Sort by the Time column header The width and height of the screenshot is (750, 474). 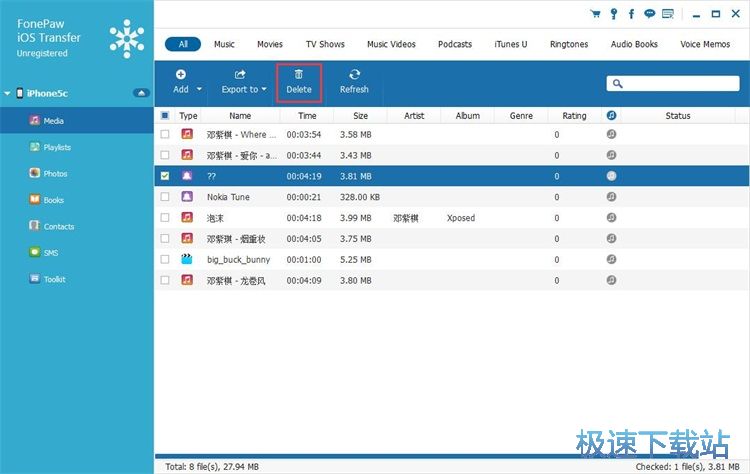point(307,115)
